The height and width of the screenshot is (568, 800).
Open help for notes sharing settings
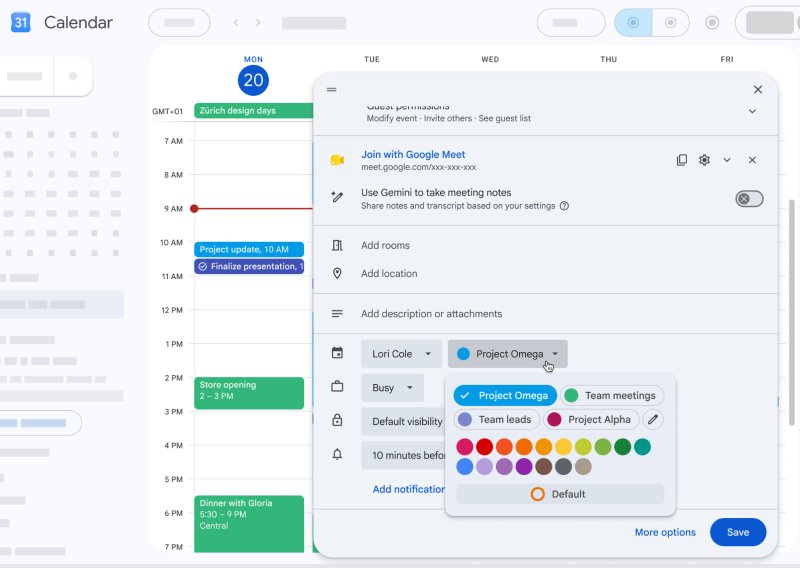564,206
